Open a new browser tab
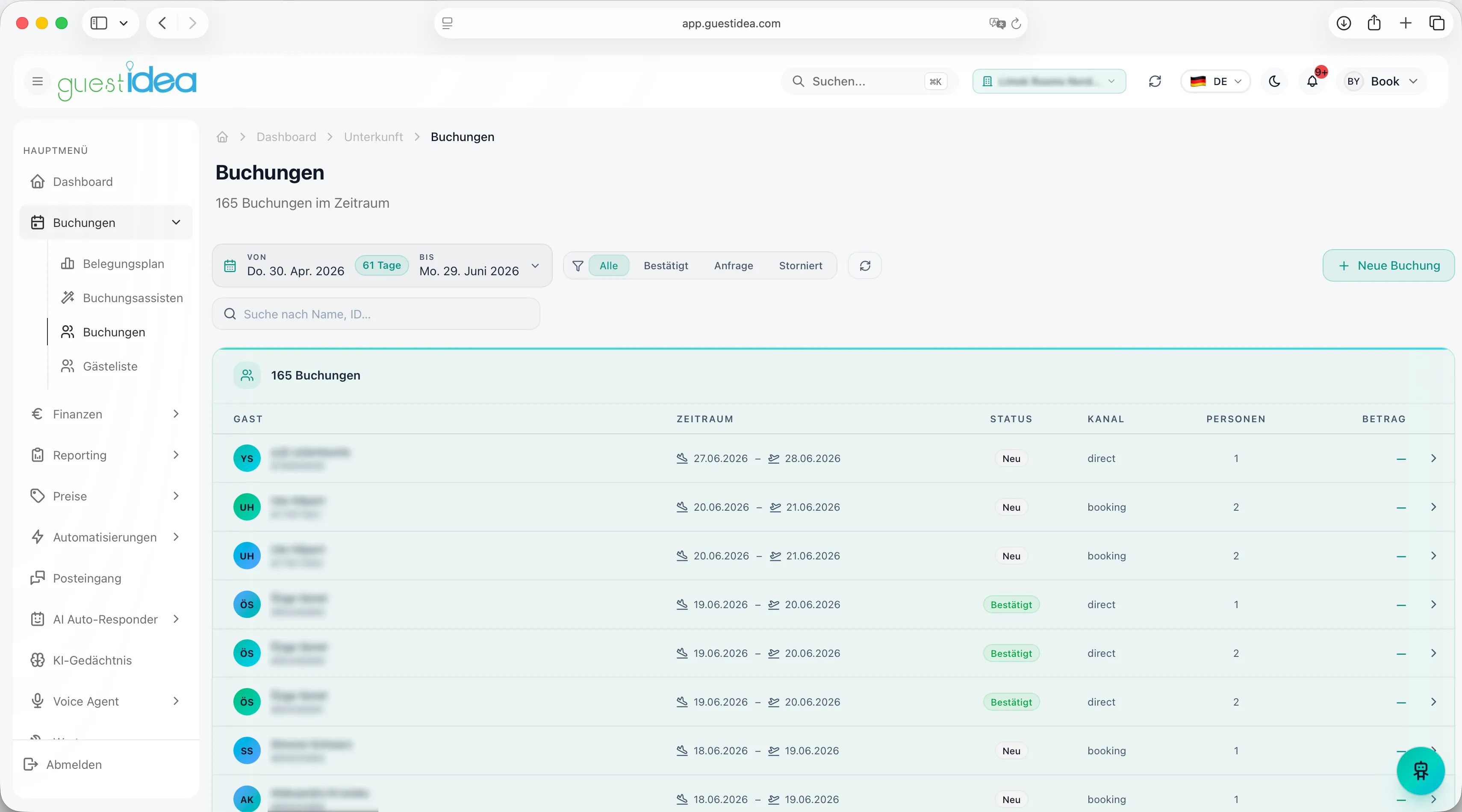The width and height of the screenshot is (1462, 812). click(x=1405, y=23)
